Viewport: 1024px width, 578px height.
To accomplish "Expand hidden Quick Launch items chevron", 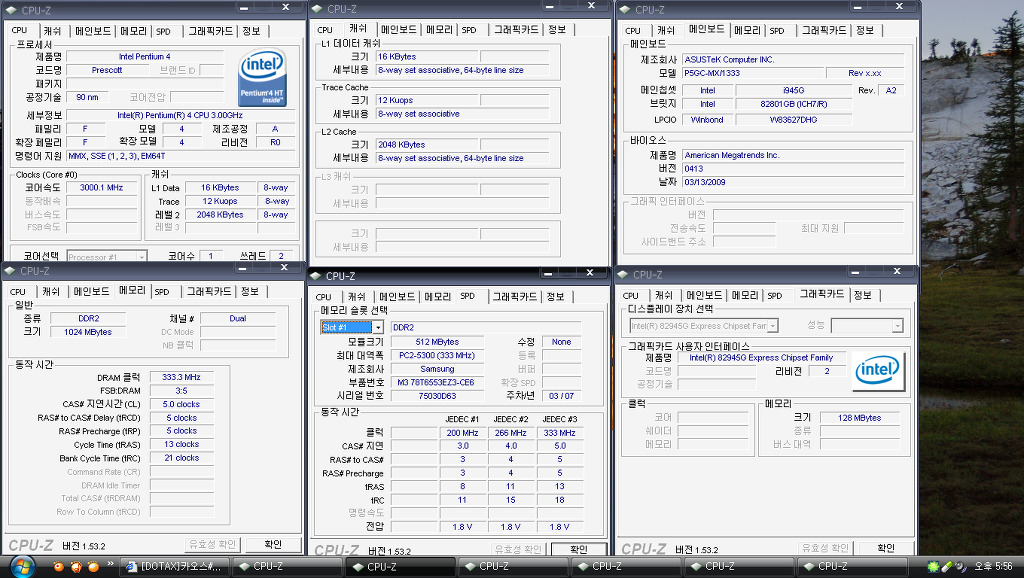I will pyautogui.click(x=110, y=564).
